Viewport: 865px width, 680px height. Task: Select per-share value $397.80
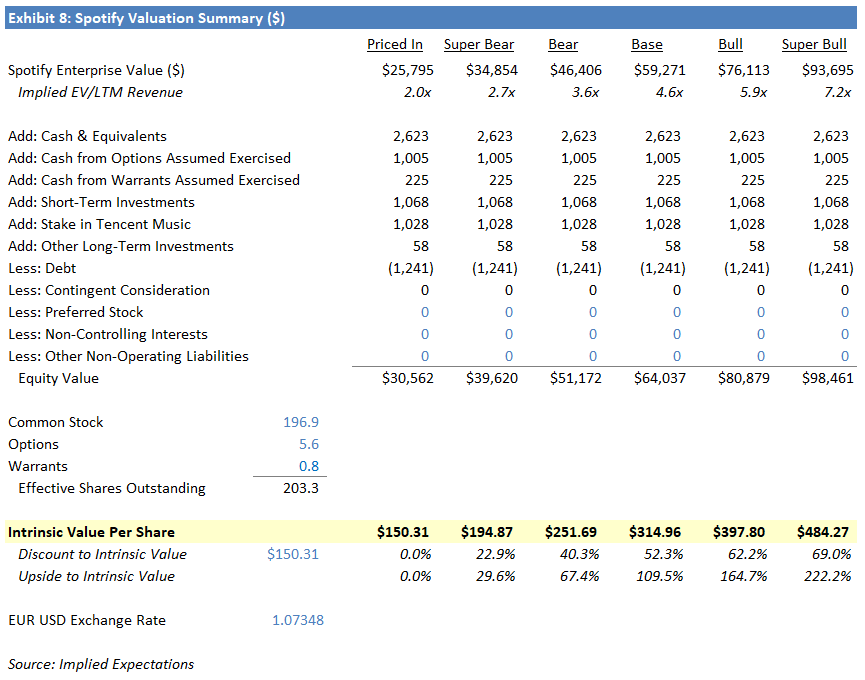coord(739,532)
